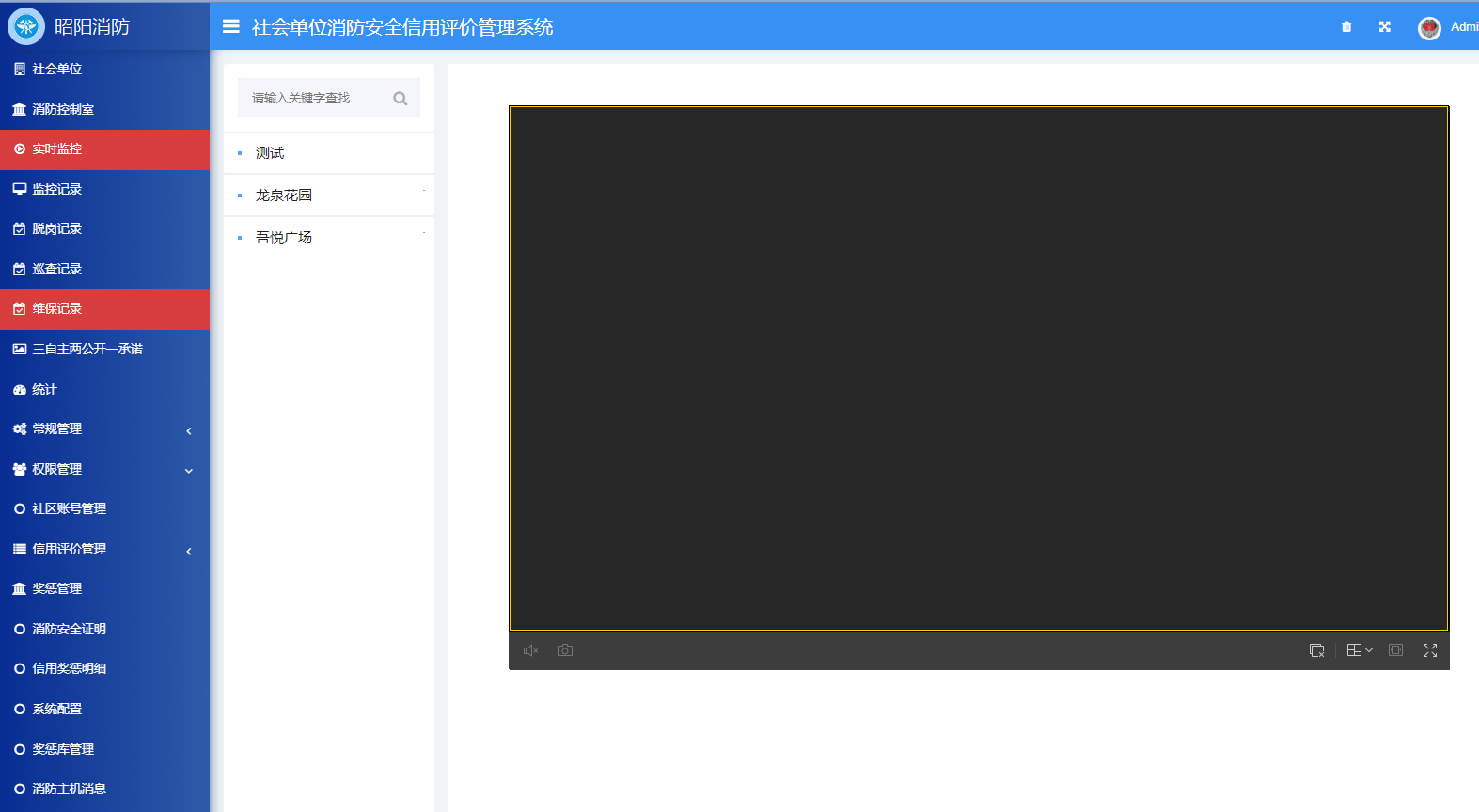Open 消防主机消息 menu item
The image size is (1479, 812).
104,789
